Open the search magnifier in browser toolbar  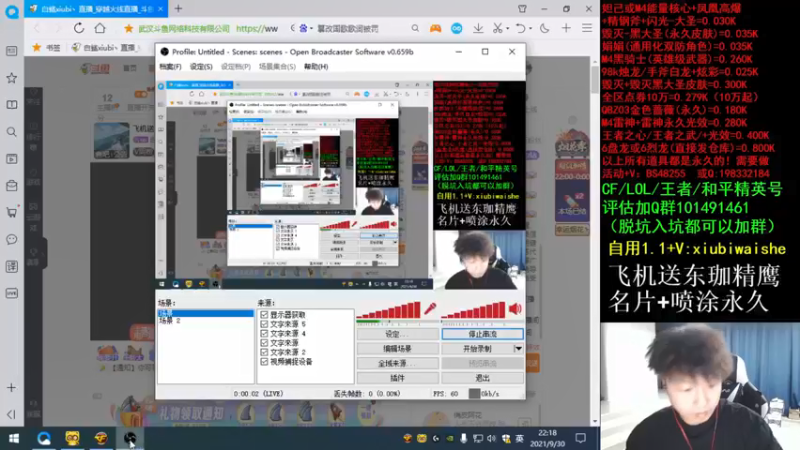(415, 29)
